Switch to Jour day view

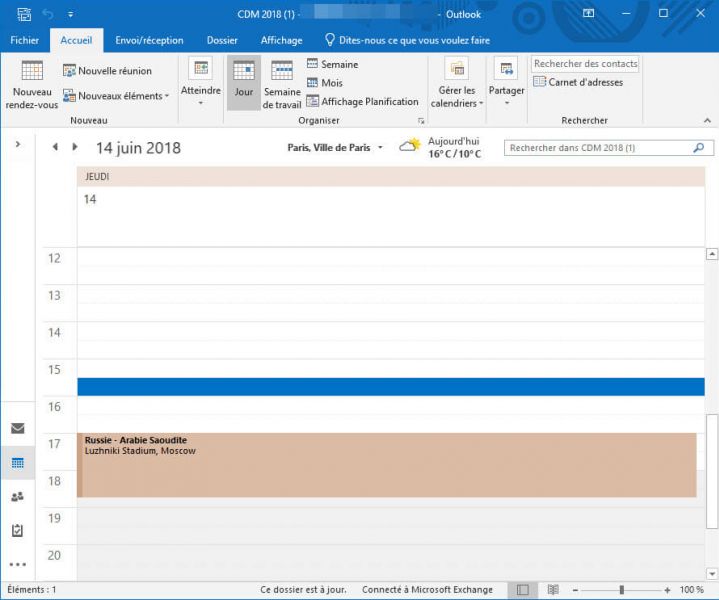(x=243, y=83)
